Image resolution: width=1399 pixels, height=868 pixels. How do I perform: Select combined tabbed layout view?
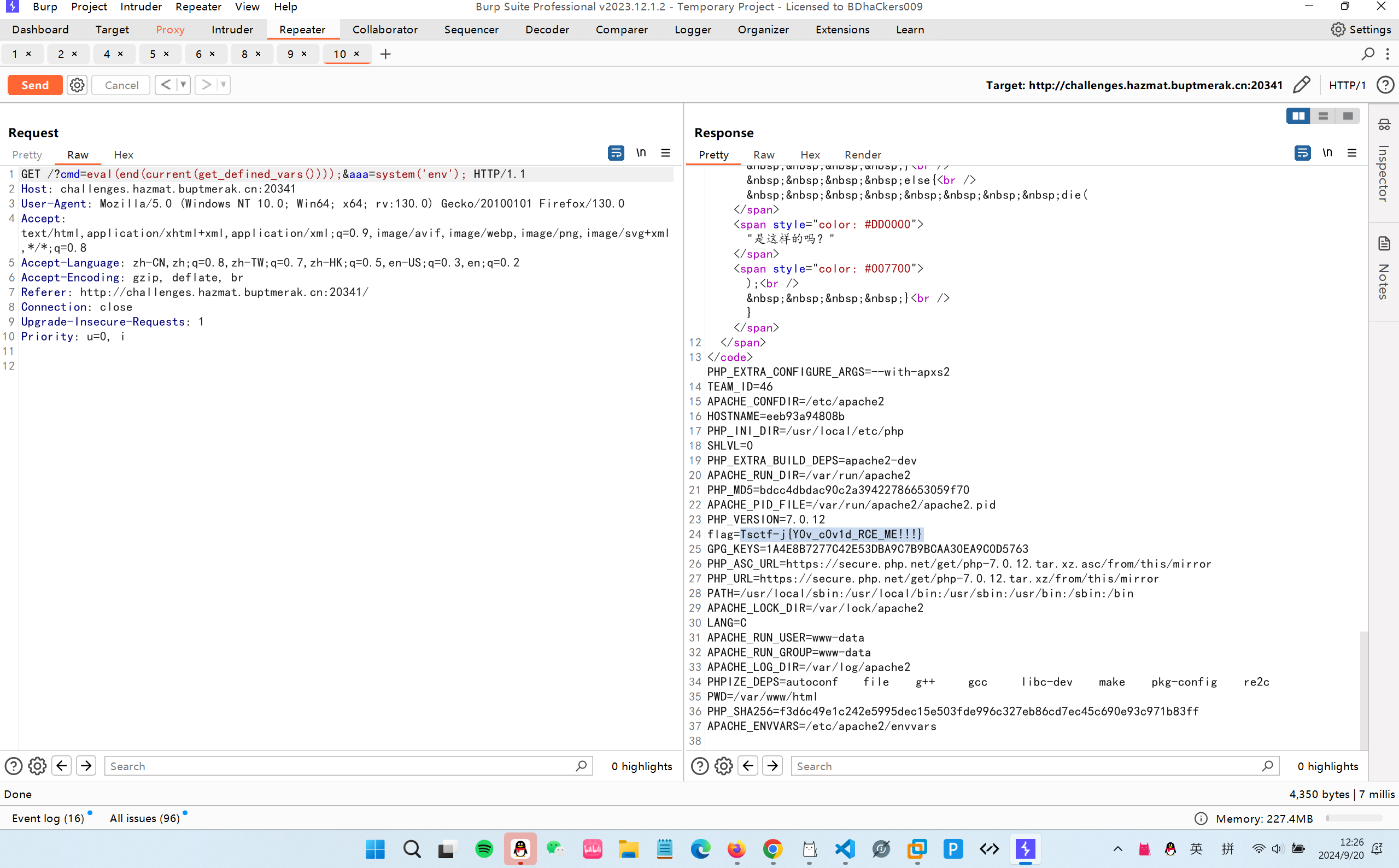click(x=1348, y=116)
